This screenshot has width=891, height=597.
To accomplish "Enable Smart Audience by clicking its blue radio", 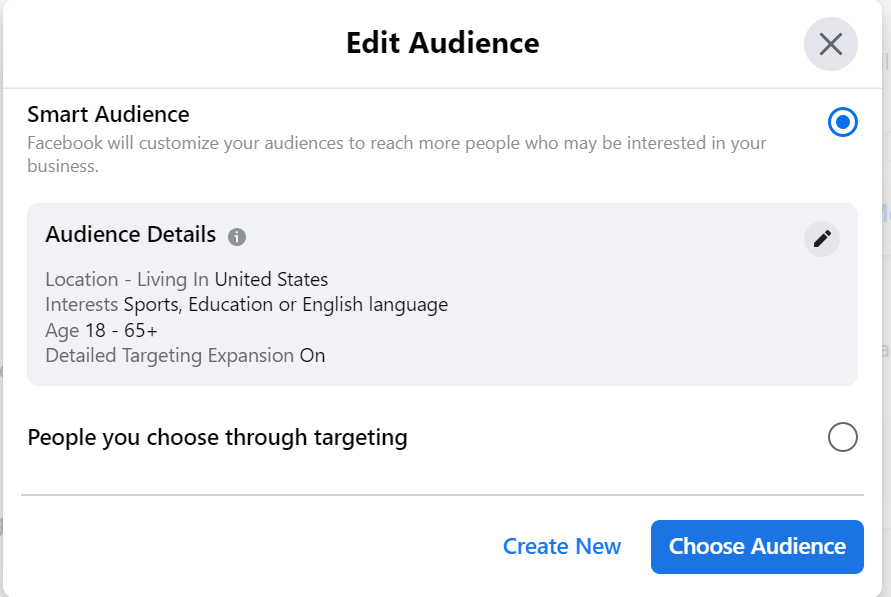I will point(843,121).
